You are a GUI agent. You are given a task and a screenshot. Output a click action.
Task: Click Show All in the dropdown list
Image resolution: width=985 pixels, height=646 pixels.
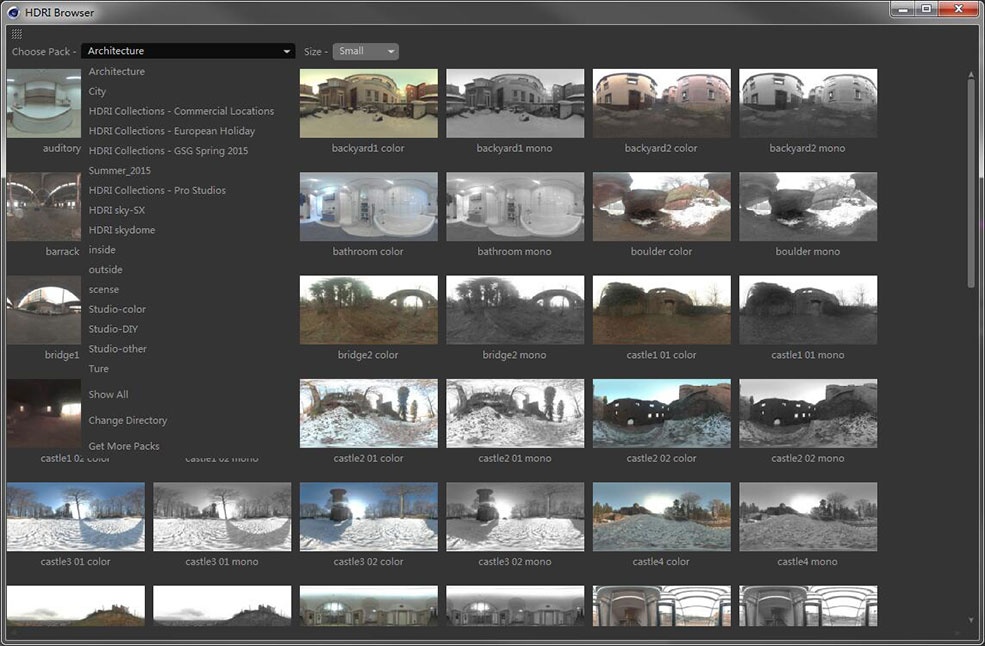coord(108,395)
